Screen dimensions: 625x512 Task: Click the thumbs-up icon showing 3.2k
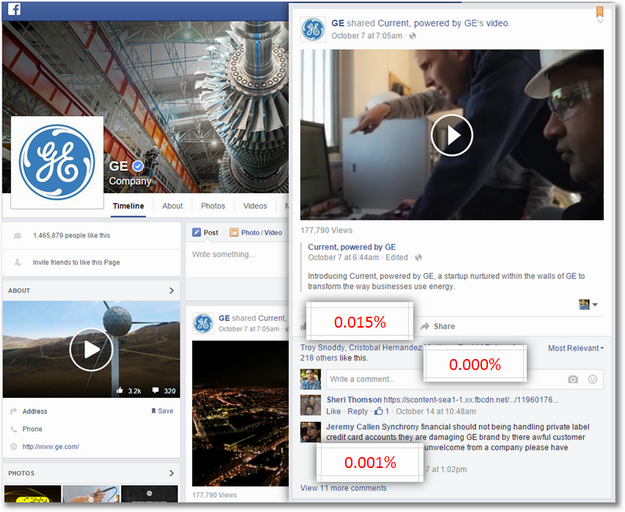120,390
